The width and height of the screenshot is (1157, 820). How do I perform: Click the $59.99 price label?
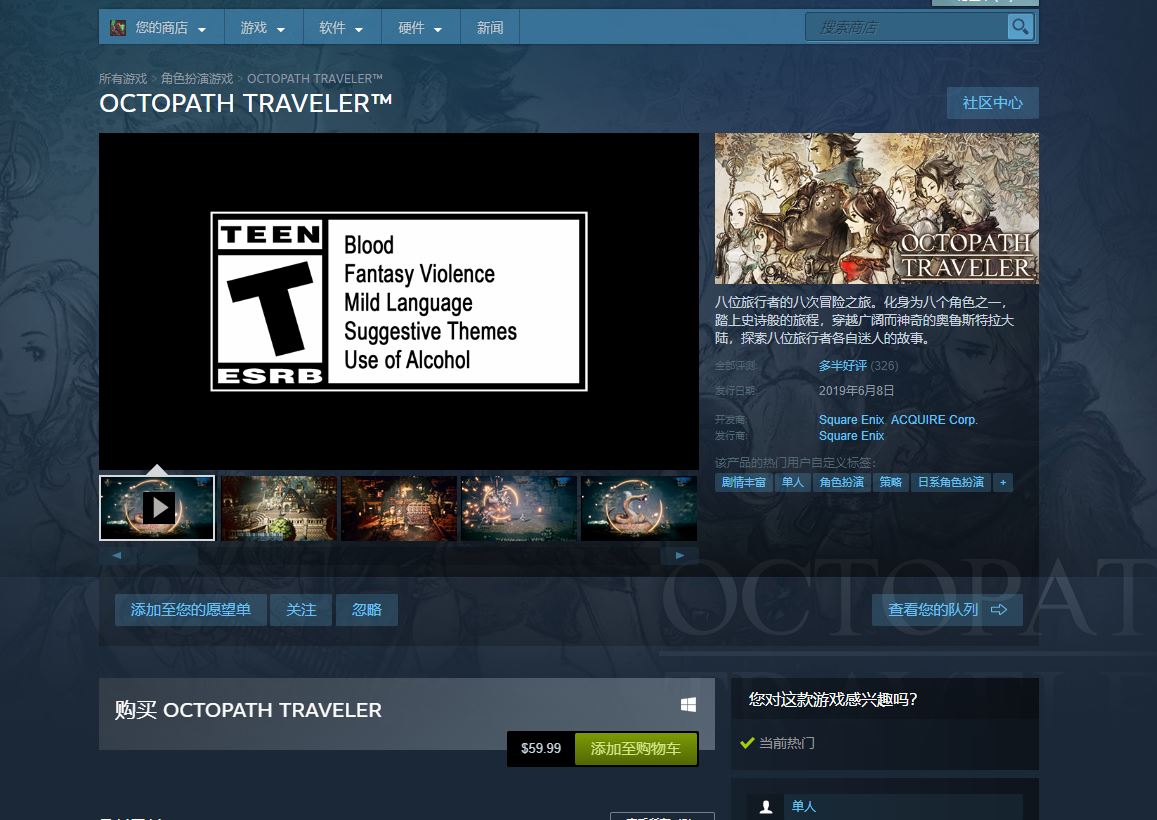tap(541, 748)
